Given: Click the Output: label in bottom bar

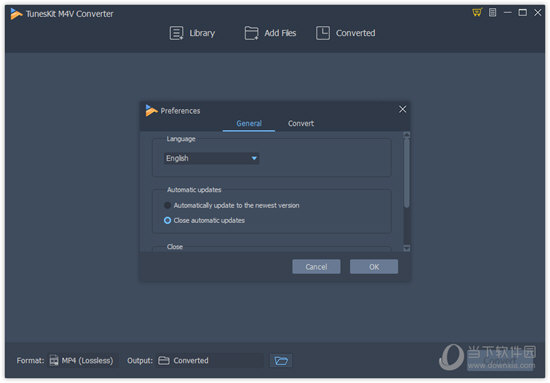Looking at the screenshot, I should coord(140,361).
